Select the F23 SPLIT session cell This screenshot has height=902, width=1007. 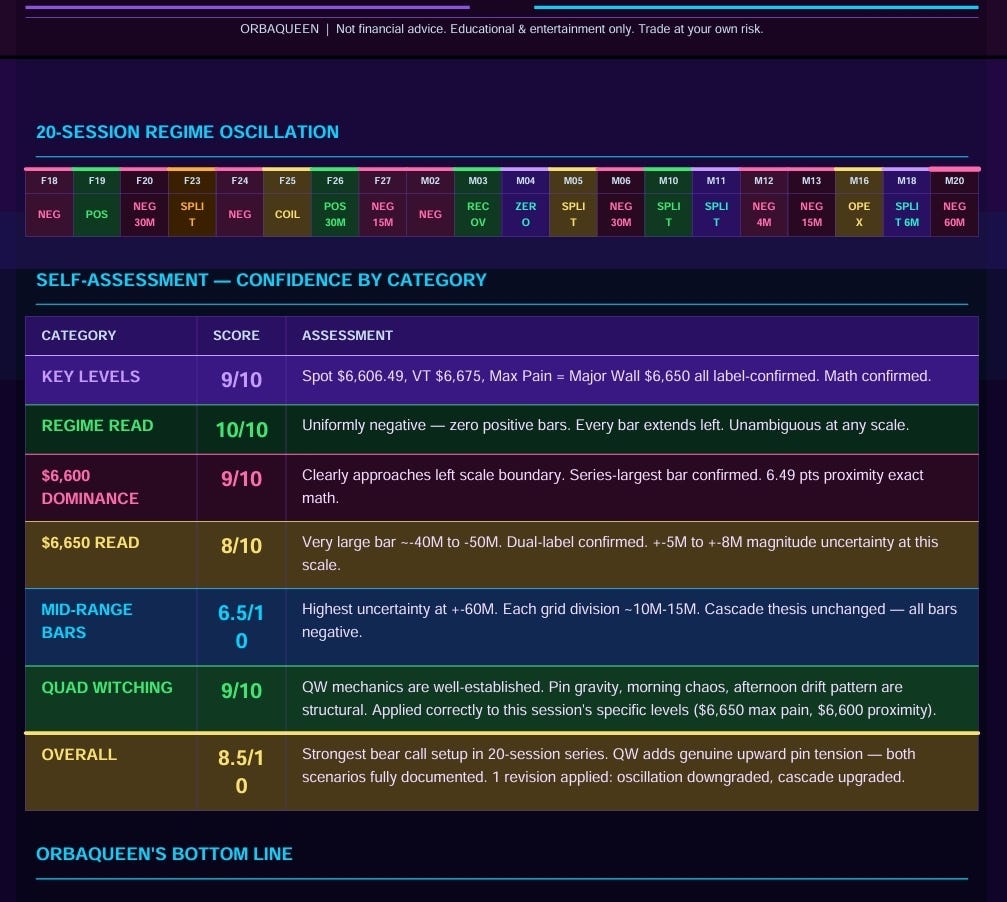tap(192, 202)
